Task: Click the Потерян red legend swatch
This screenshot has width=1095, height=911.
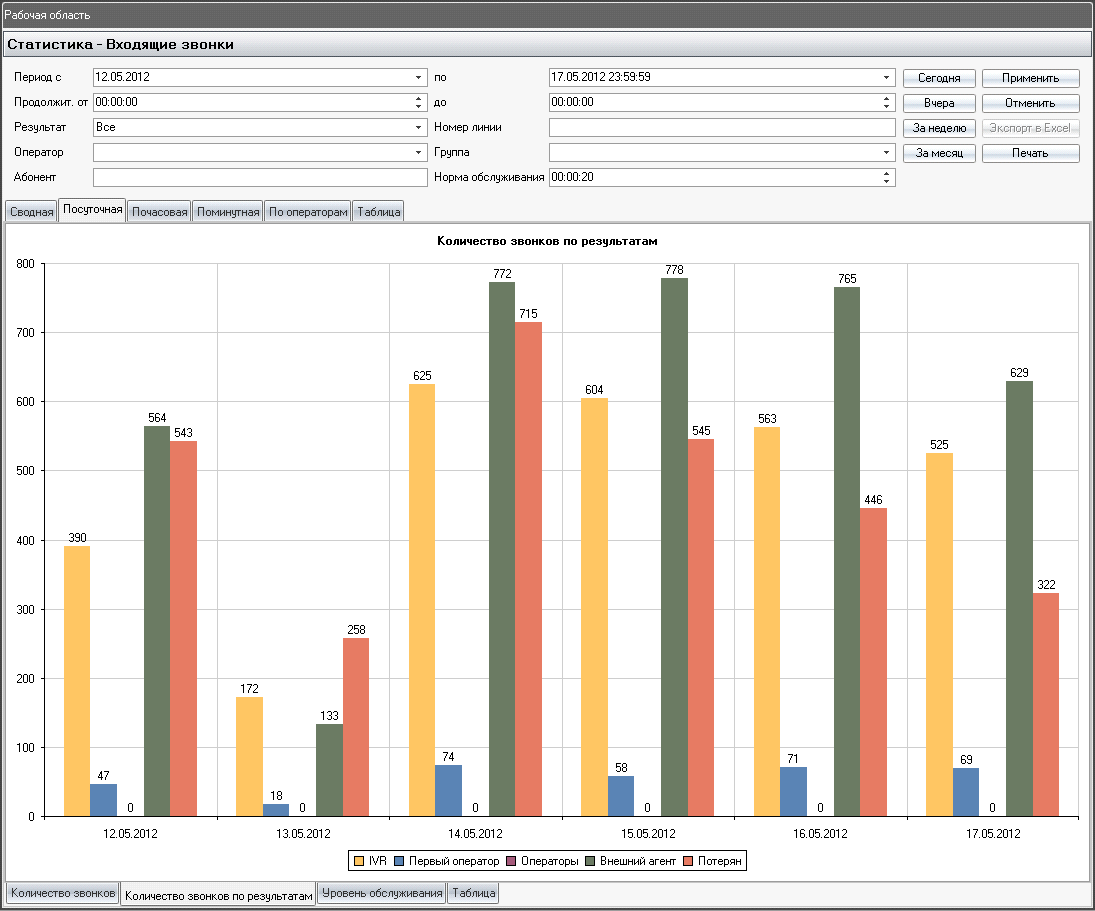Action: click(688, 861)
